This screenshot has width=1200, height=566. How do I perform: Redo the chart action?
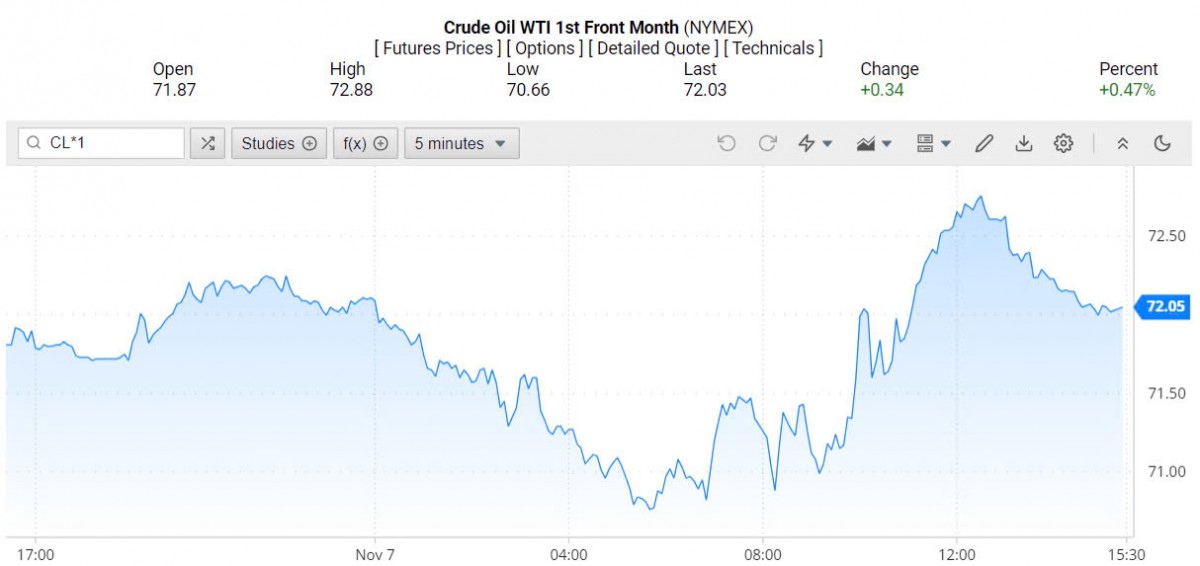click(x=767, y=143)
